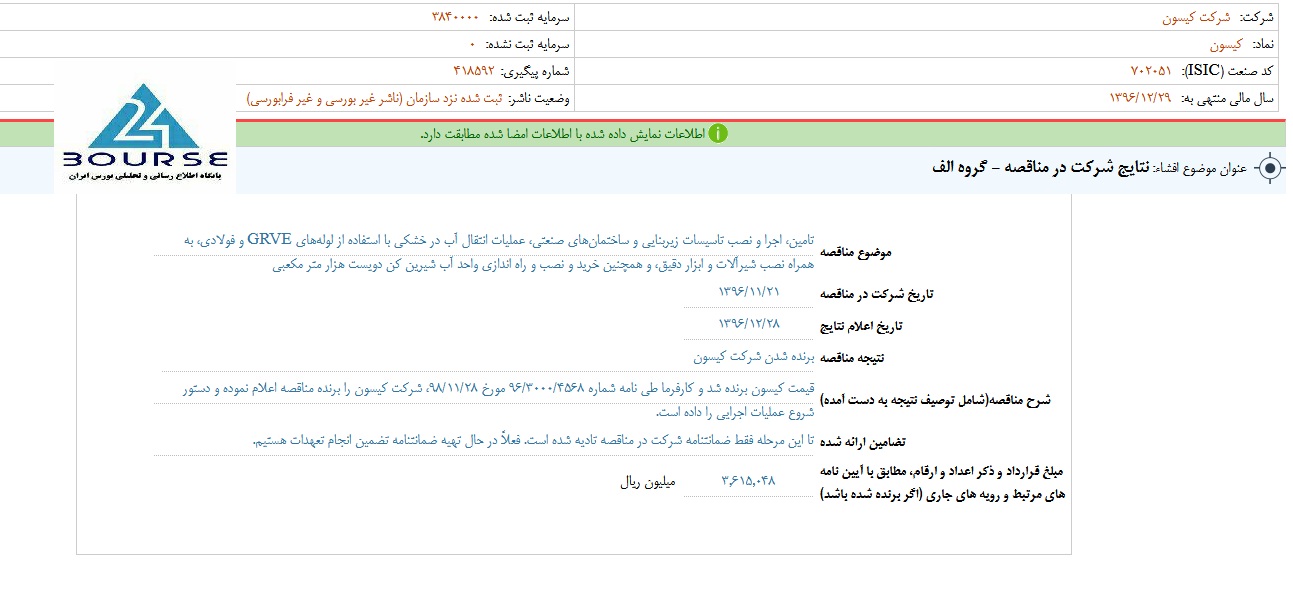
Task: Click label 'سال مالی منتهی به'
Action: point(1228,98)
